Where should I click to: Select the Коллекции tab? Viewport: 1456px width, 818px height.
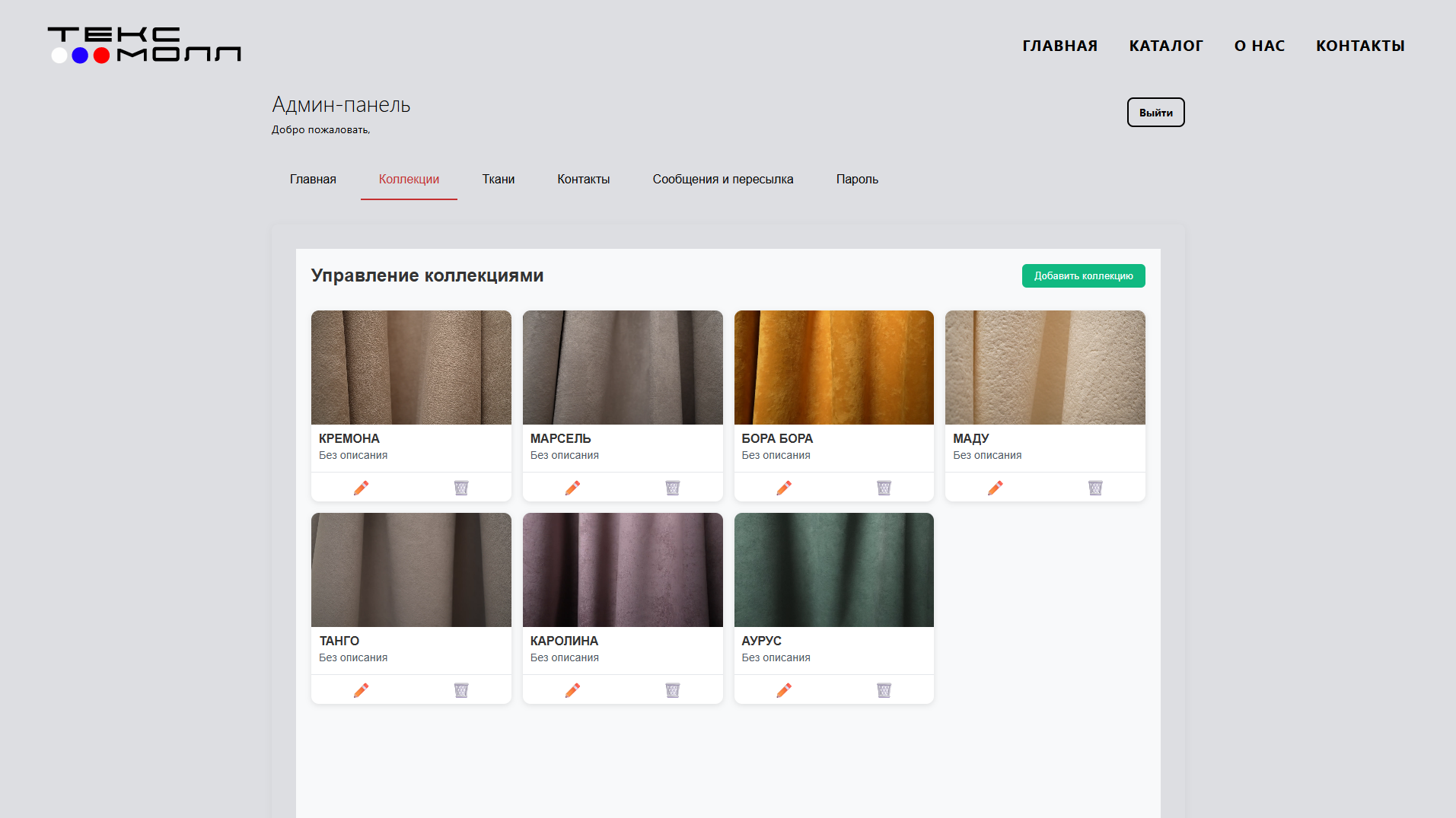pos(409,180)
